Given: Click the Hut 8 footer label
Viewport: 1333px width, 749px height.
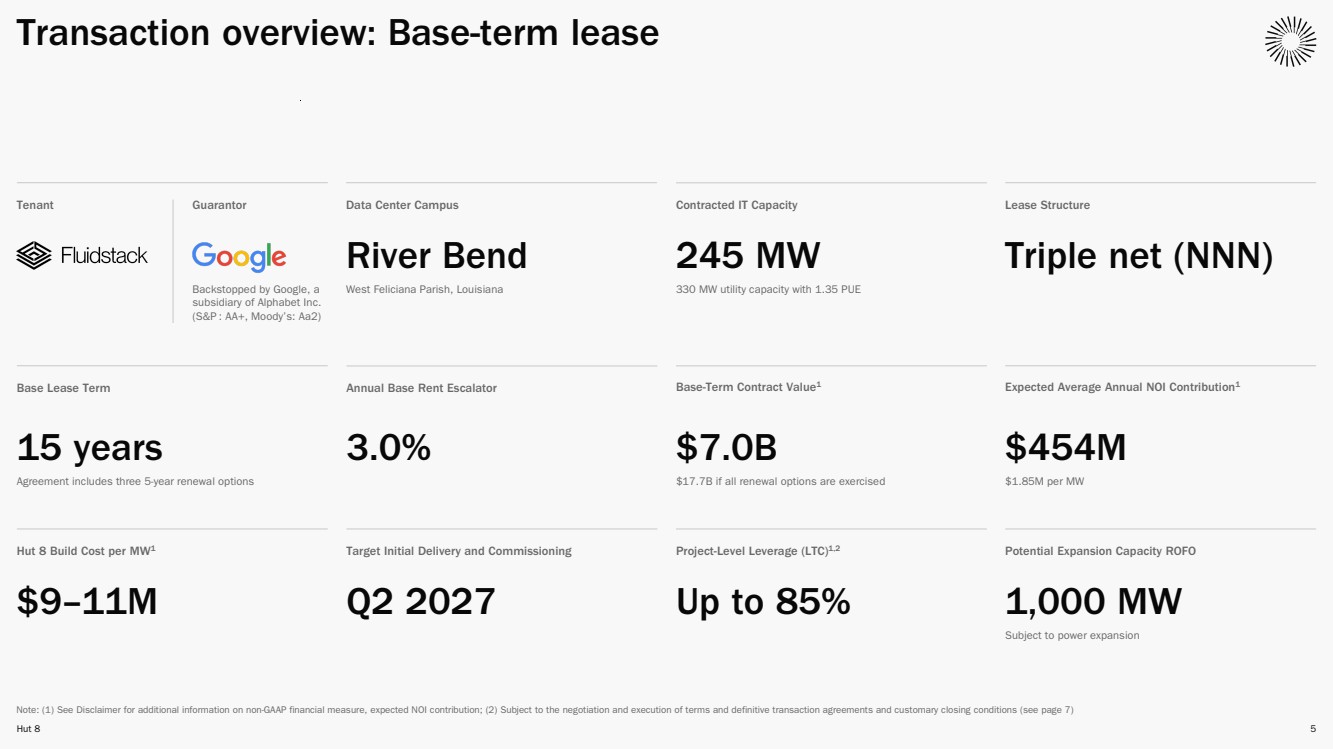Looking at the screenshot, I should (x=28, y=730).
